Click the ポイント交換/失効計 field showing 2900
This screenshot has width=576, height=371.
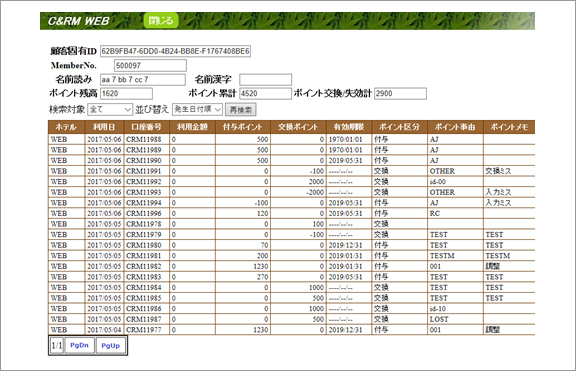pyautogui.click(x=400, y=93)
